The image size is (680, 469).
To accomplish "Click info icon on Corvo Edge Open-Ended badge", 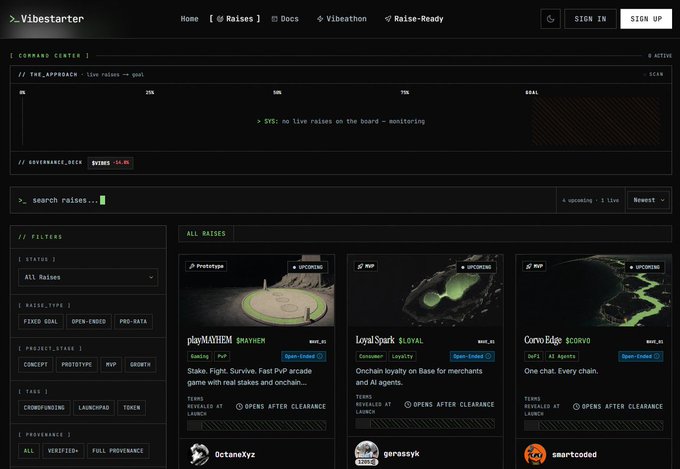I will point(657,356).
